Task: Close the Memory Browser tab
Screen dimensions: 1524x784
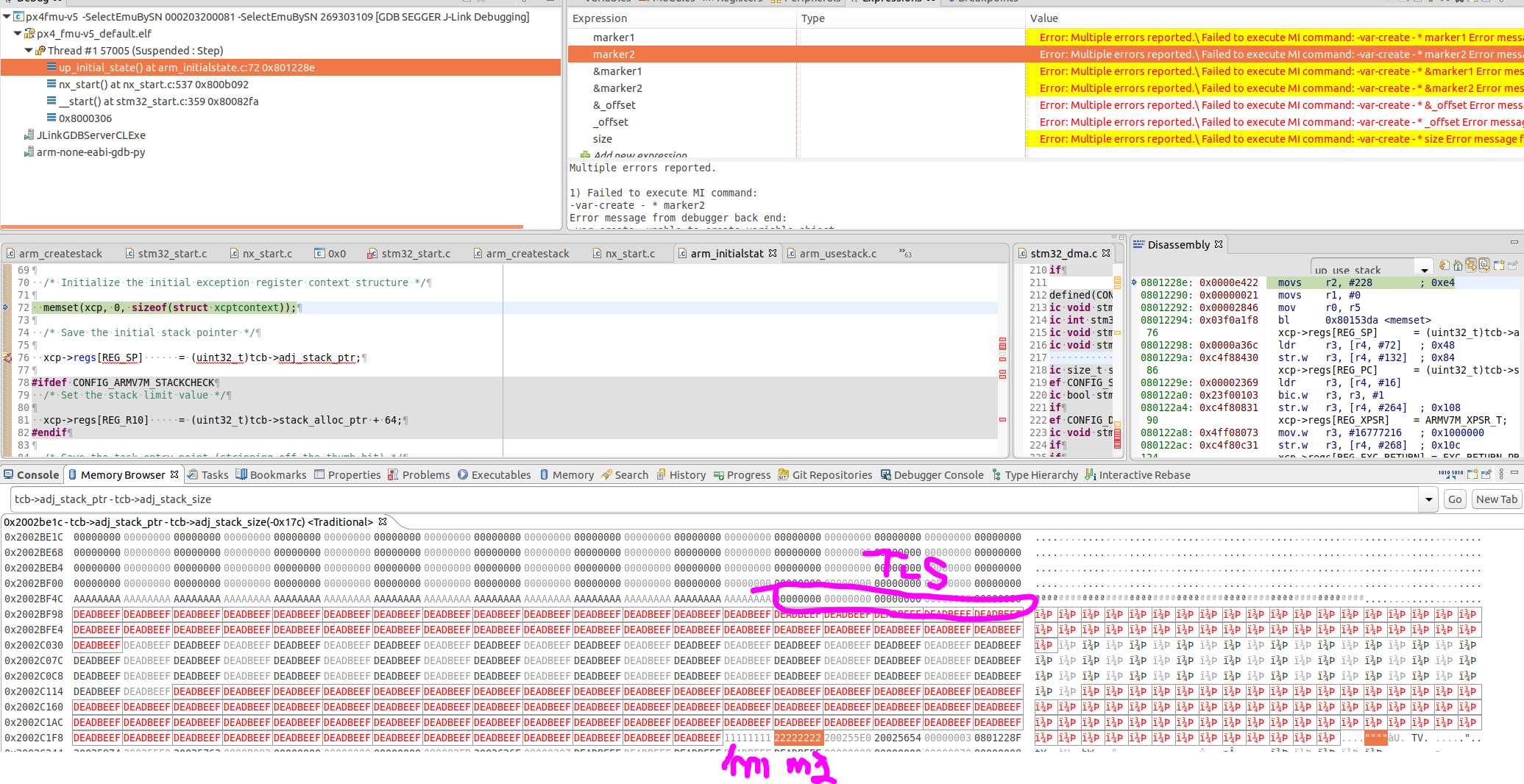Action: tap(174, 474)
